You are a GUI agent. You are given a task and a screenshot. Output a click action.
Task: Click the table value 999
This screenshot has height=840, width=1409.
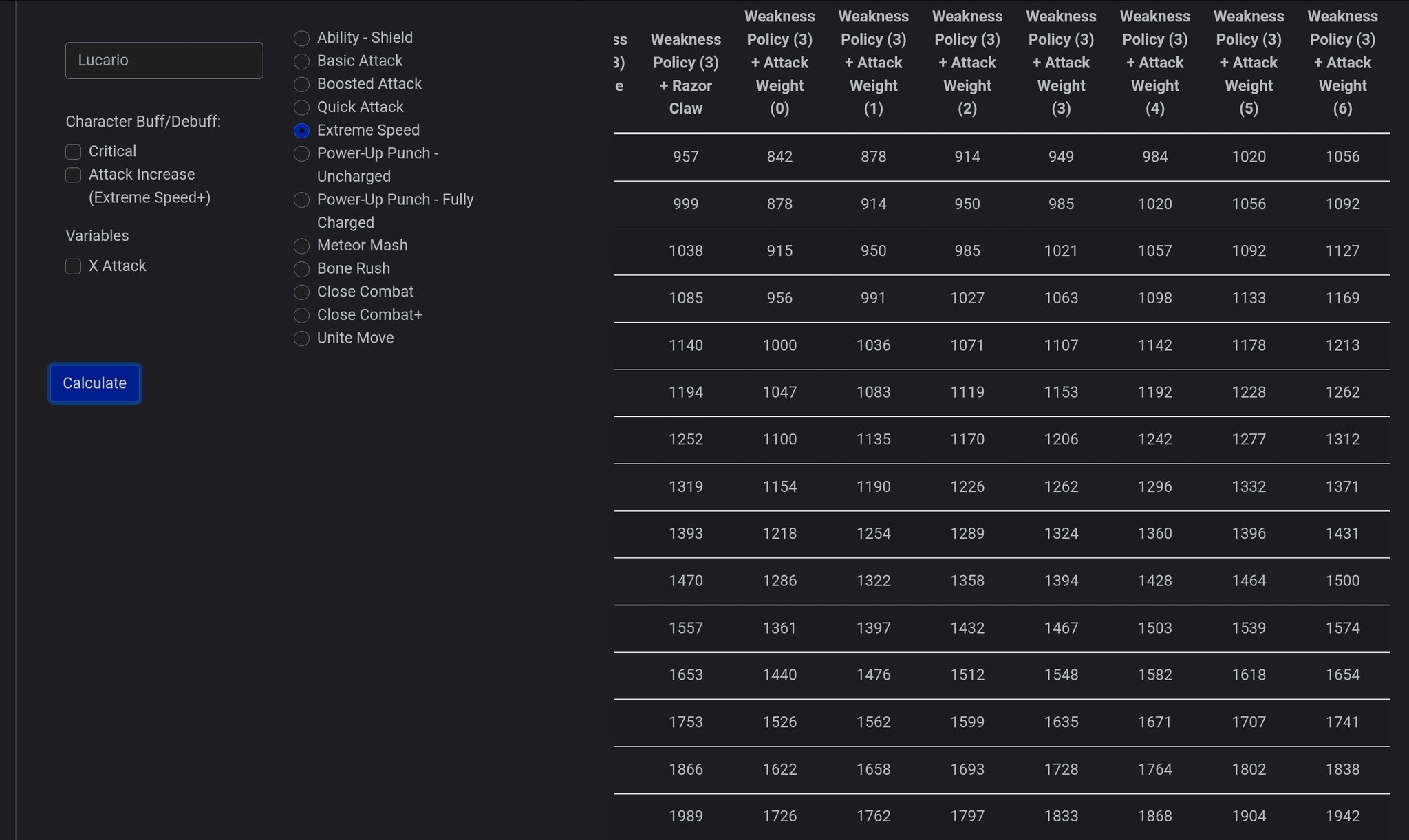[686, 204]
